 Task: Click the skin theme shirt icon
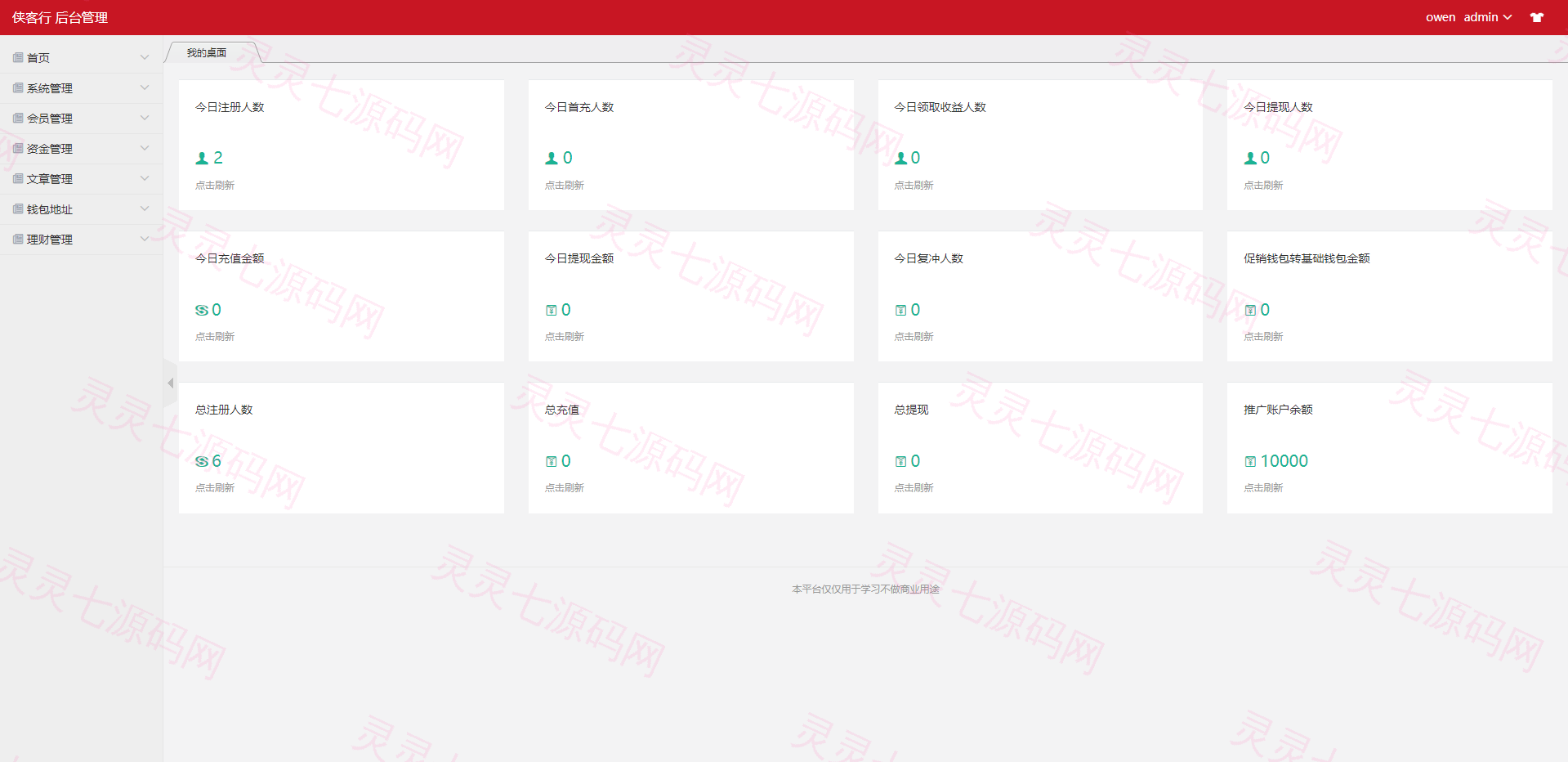click(x=1537, y=17)
